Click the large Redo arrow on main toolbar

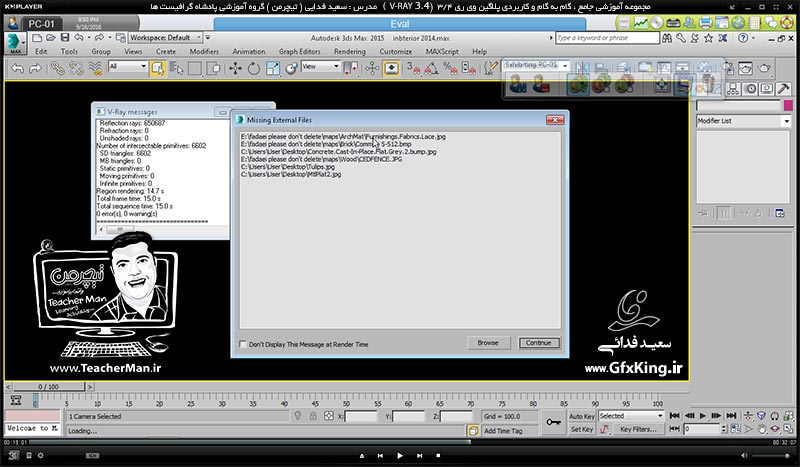(35, 68)
